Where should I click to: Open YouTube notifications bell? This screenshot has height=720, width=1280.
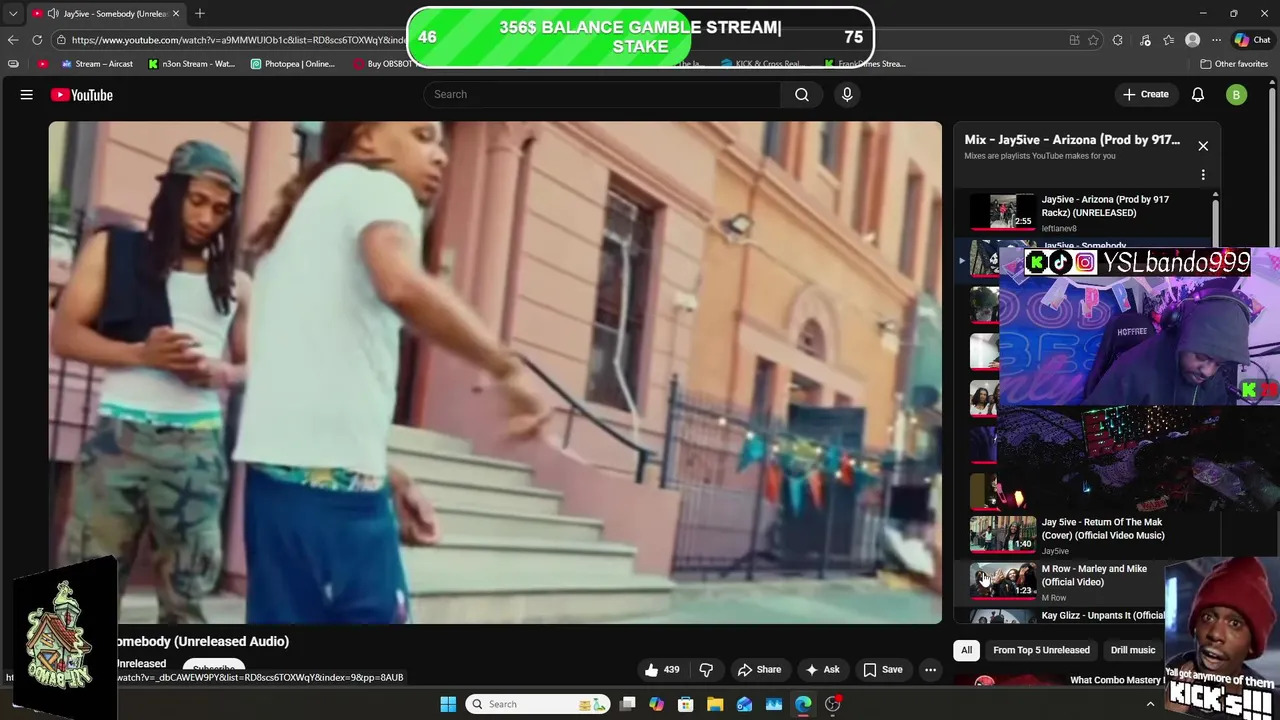1198,95
